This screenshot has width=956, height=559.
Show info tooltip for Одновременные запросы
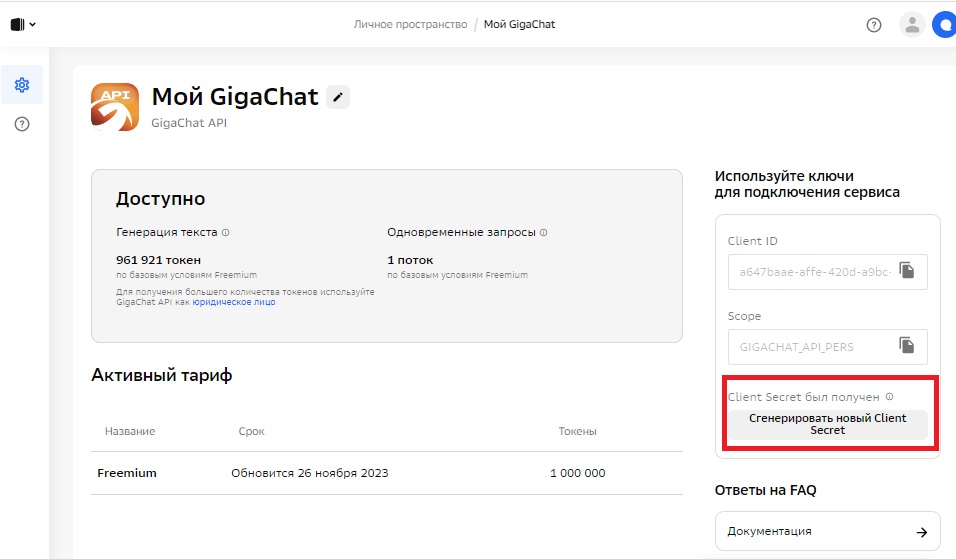coord(543,232)
